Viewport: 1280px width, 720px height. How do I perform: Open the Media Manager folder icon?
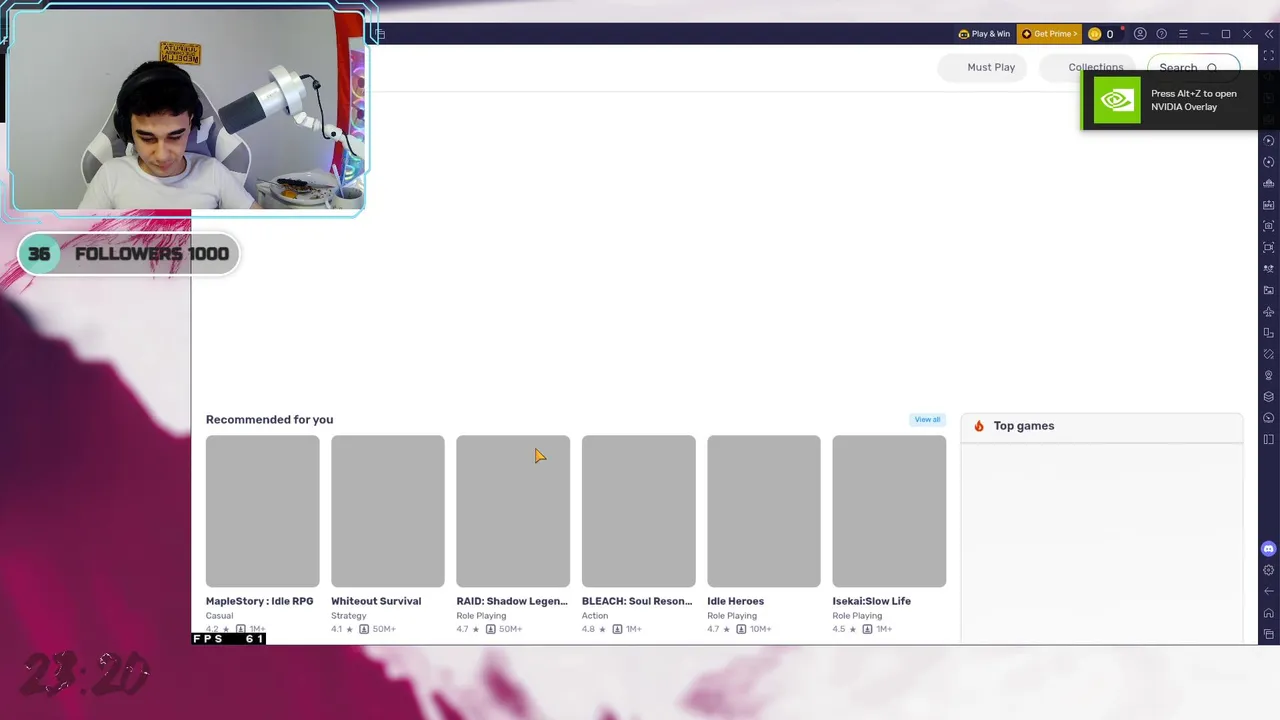(x=1269, y=290)
